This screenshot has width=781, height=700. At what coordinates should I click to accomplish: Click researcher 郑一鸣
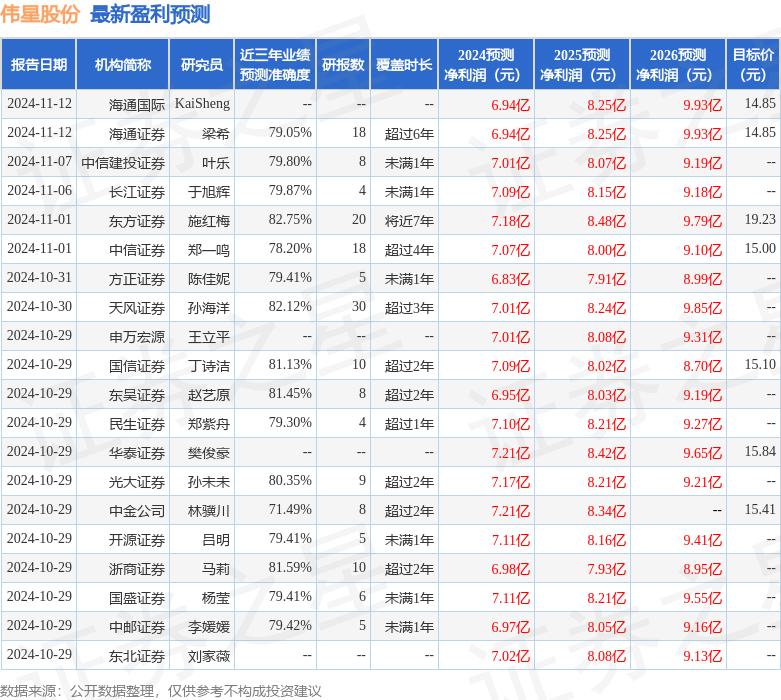(x=209, y=250)
